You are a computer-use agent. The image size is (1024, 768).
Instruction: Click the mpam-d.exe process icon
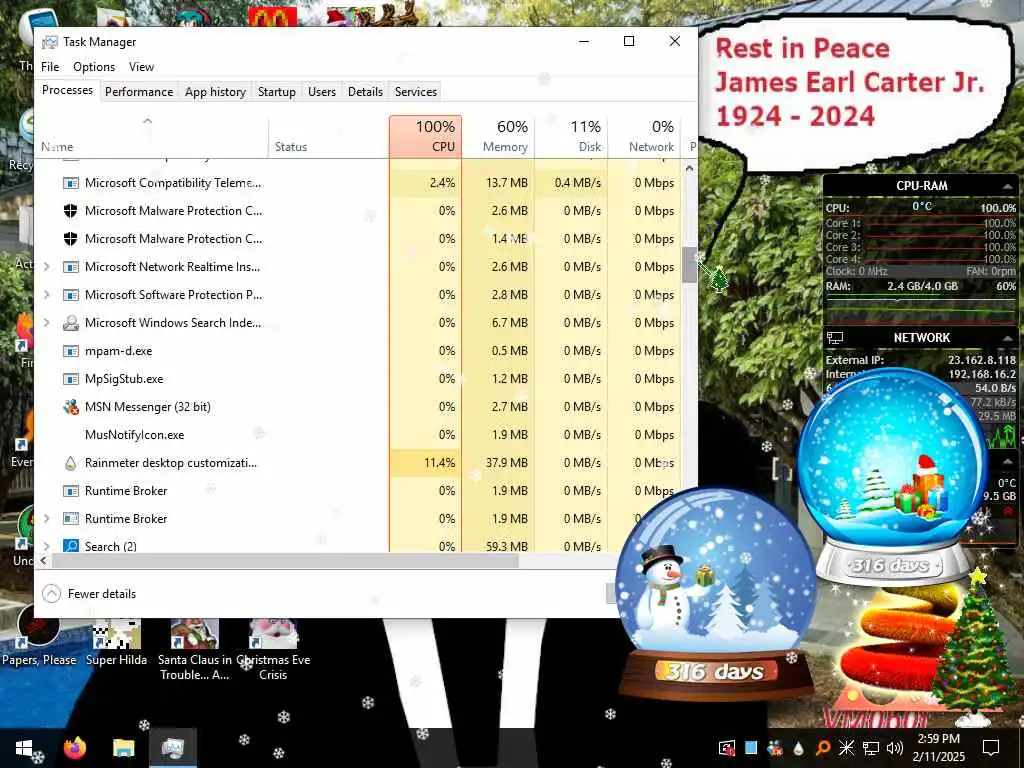71,351
